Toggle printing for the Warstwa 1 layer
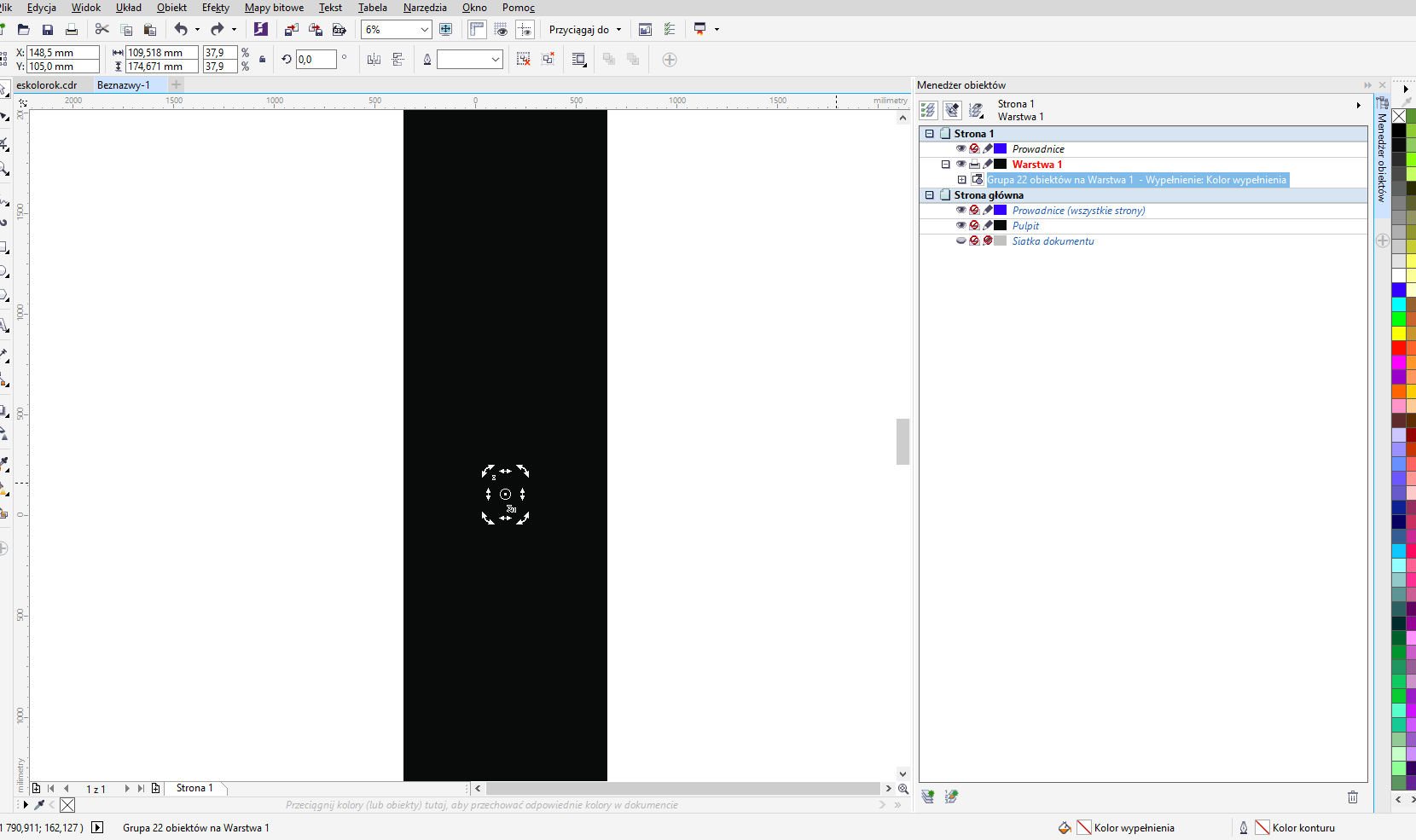The image size is (1416, 840). (974, 165)
